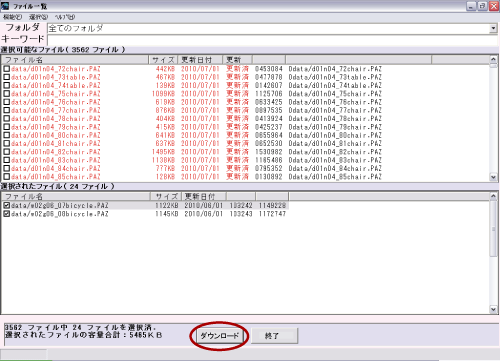Click ファイル名 header in selected files list
500x361 pixels.
76,196
